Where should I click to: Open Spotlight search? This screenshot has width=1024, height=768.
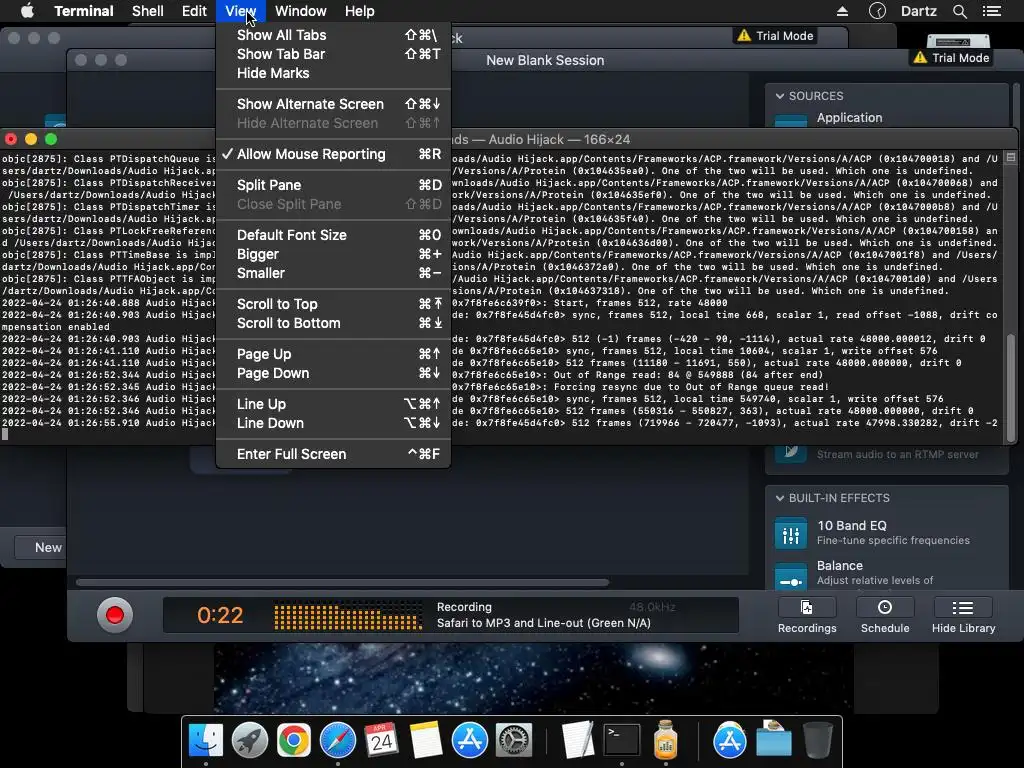point(959,11)
